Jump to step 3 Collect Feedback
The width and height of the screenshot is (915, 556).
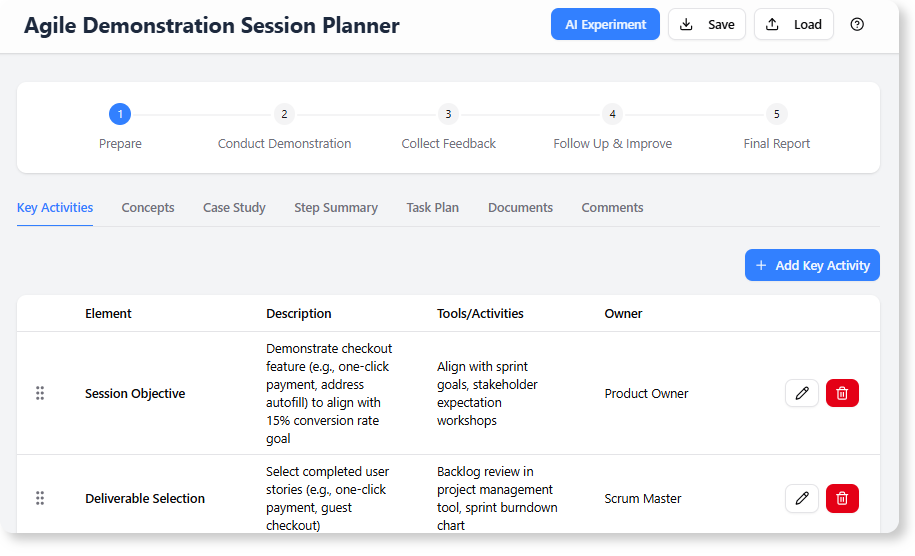(448, 115)
